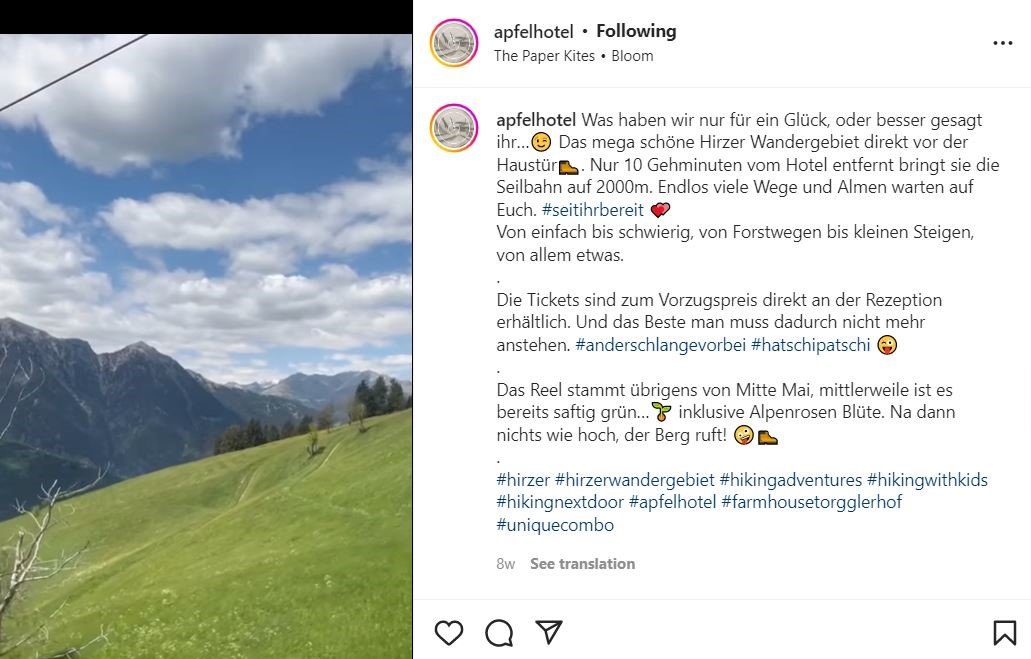Open apfelhotel avatar beside the caption

point(454,128)
